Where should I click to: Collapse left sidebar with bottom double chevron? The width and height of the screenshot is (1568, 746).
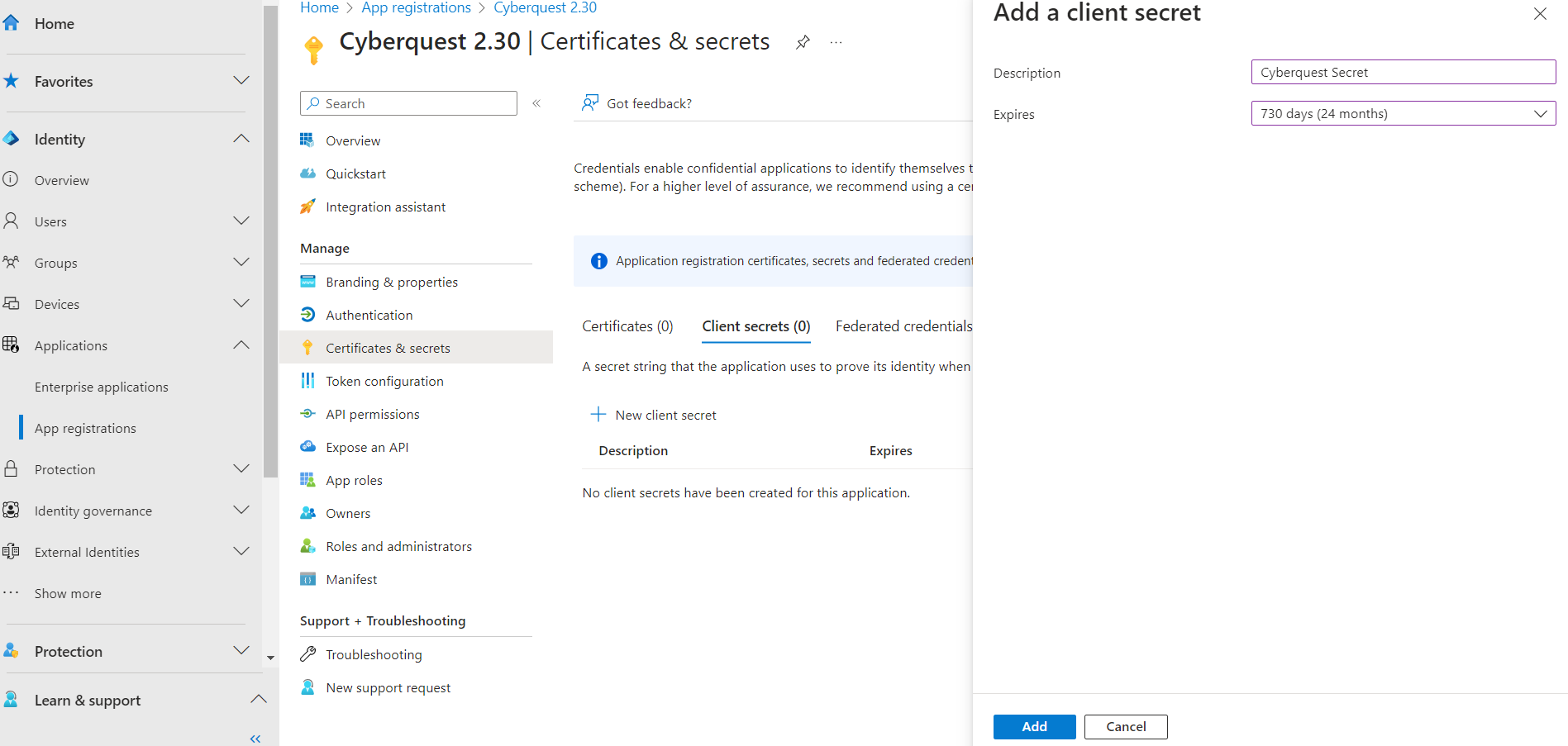pyautogui.click(x=255, y=739)
